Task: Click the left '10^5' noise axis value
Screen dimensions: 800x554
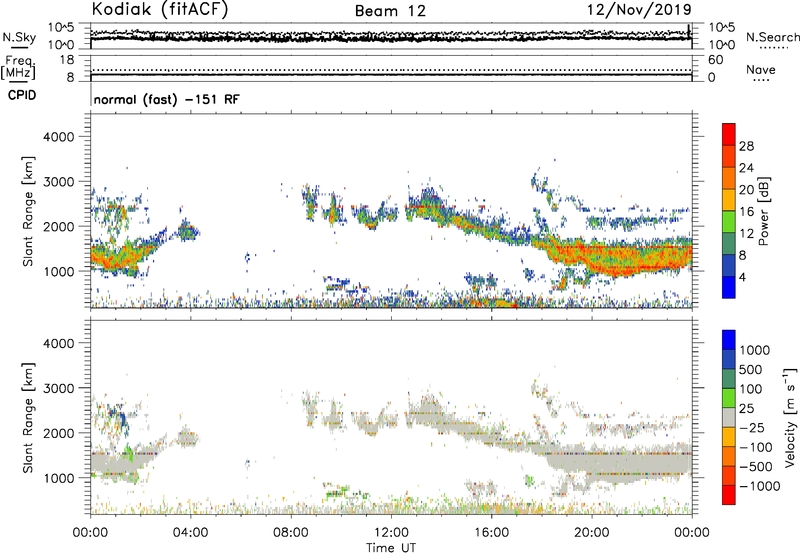Action: (61, 28)
